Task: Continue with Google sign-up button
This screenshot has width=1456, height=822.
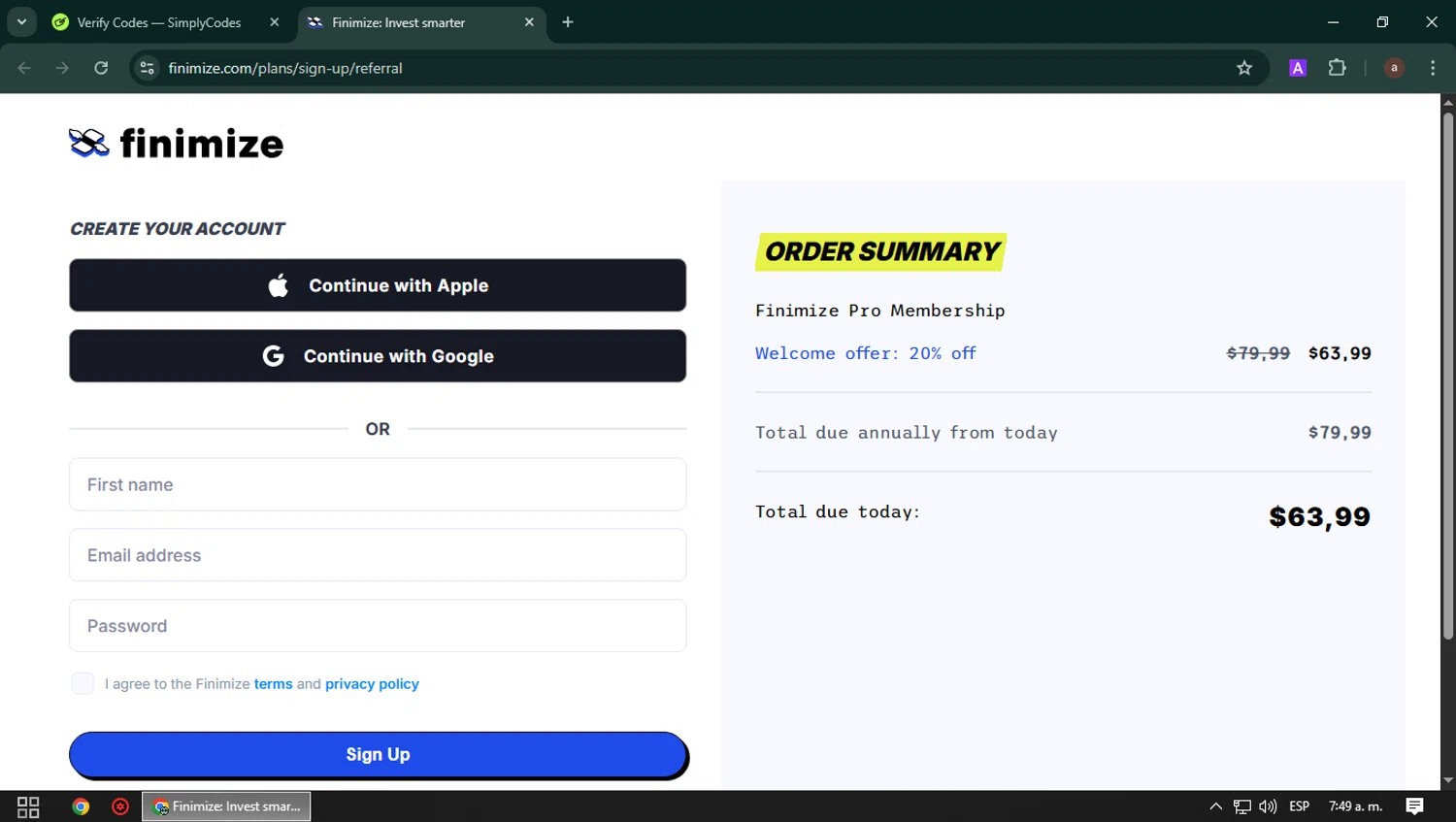Action: 378,356
